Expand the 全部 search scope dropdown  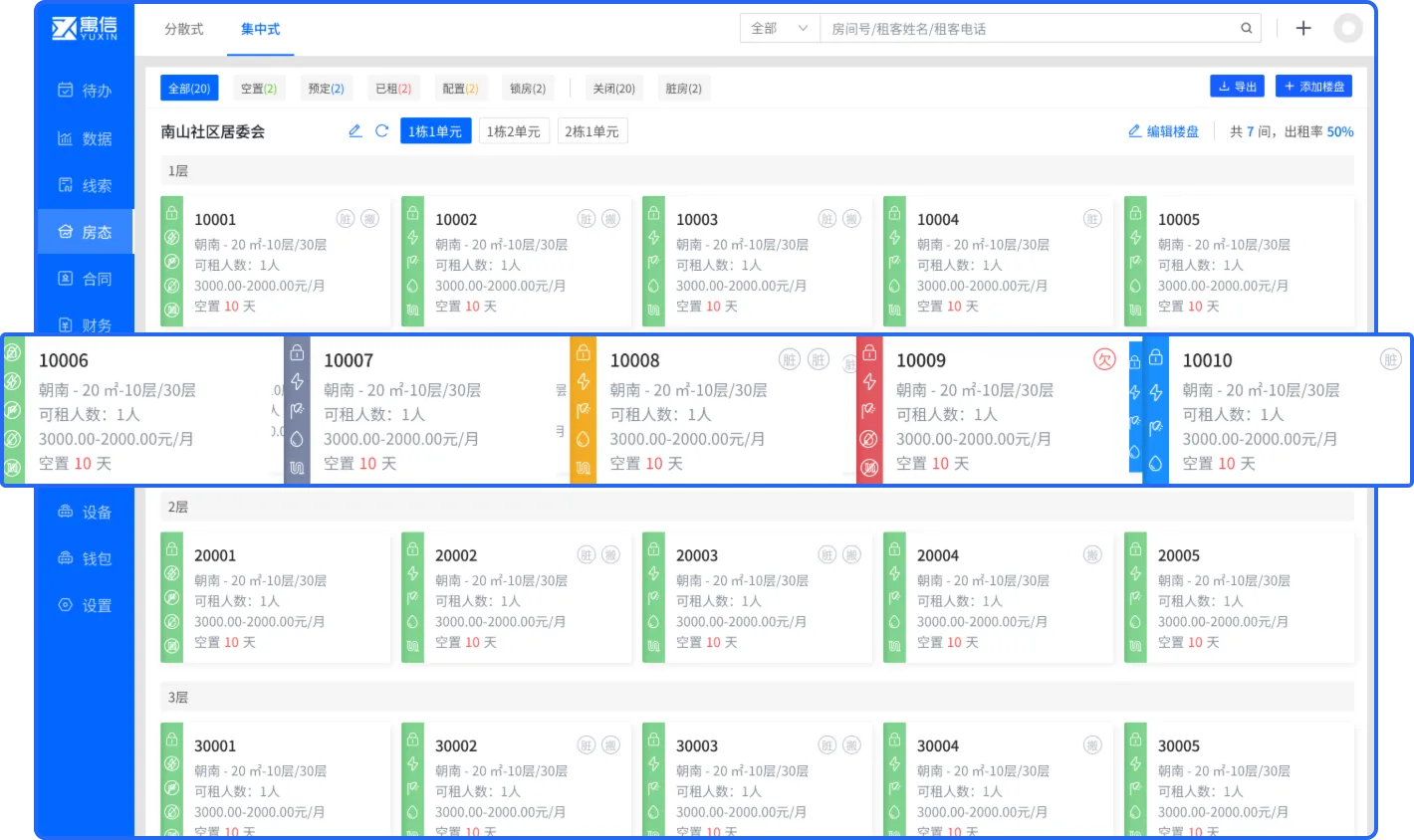[780, 28]
